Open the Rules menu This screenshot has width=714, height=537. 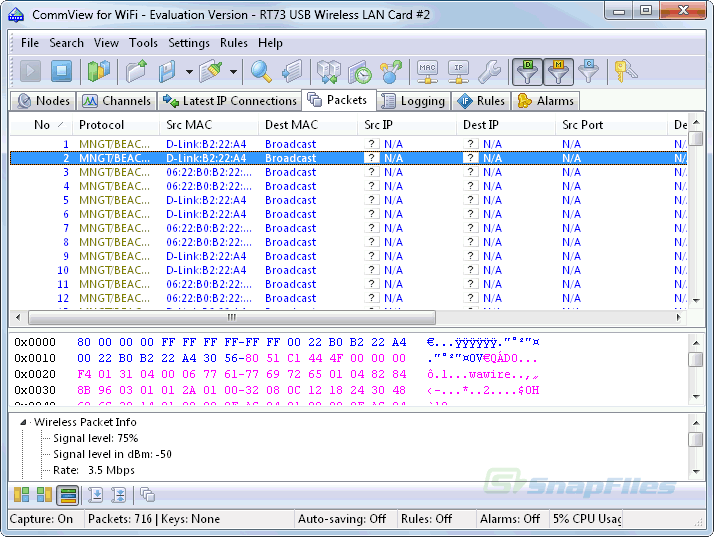click(x=234, y=43)
